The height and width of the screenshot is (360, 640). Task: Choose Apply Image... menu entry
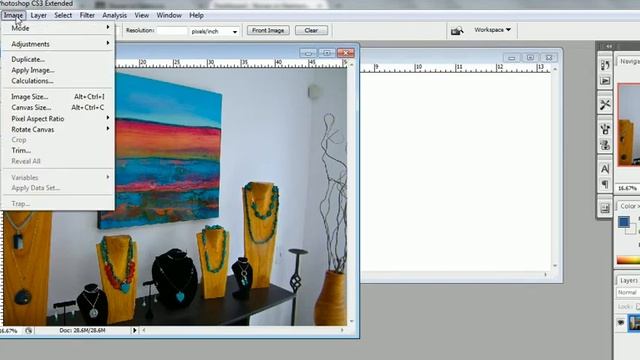[x=58, y=70]
